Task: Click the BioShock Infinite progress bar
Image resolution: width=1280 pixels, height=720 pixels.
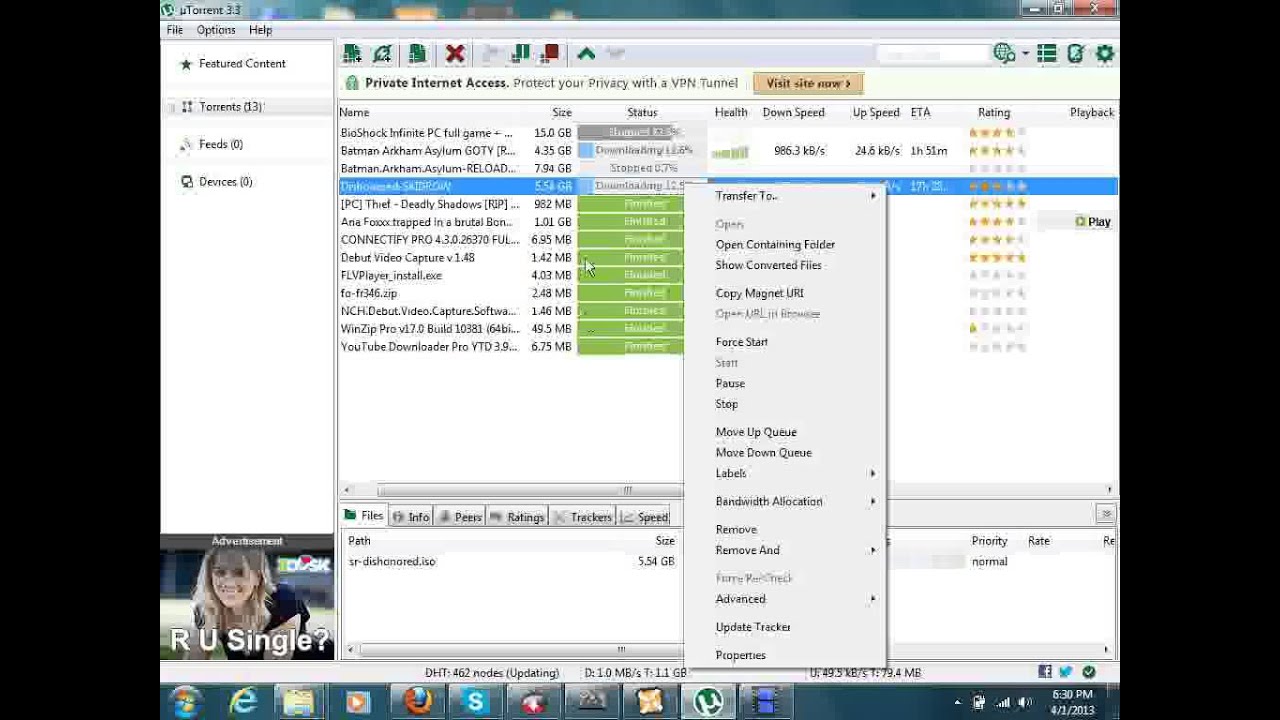Action: pos(644,133)
